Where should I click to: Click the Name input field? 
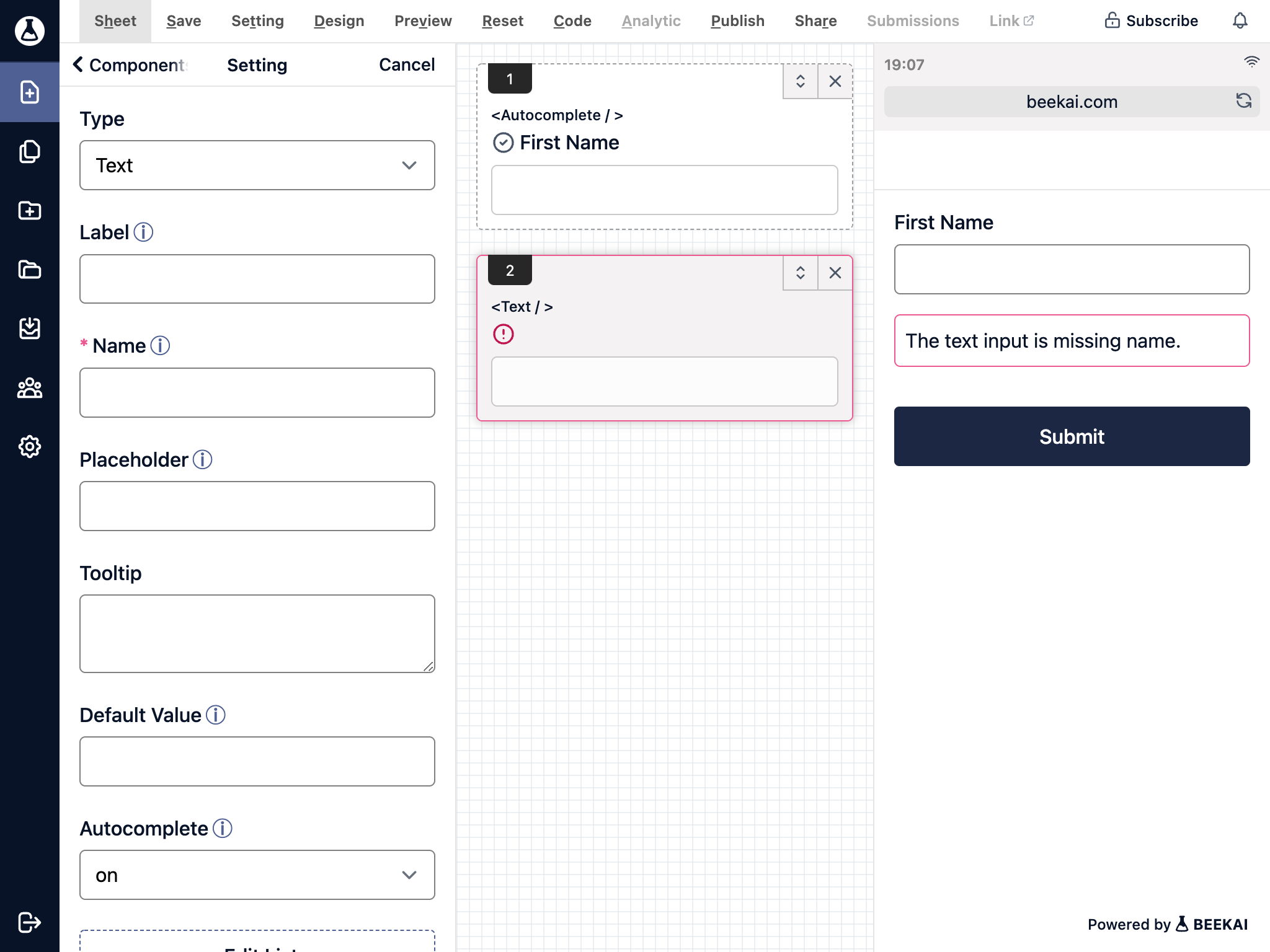coord(257,392)
